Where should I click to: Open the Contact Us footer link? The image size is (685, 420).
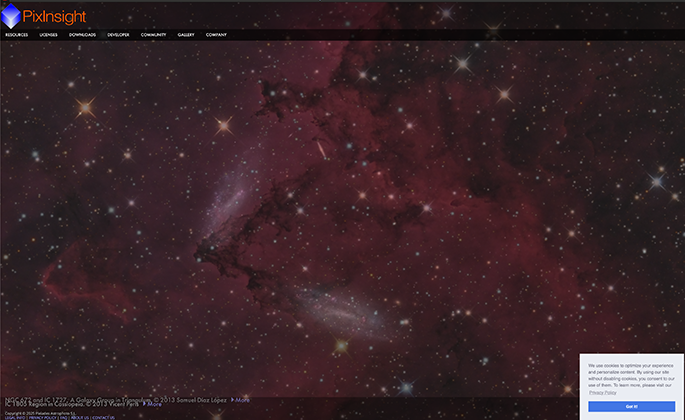103,417
